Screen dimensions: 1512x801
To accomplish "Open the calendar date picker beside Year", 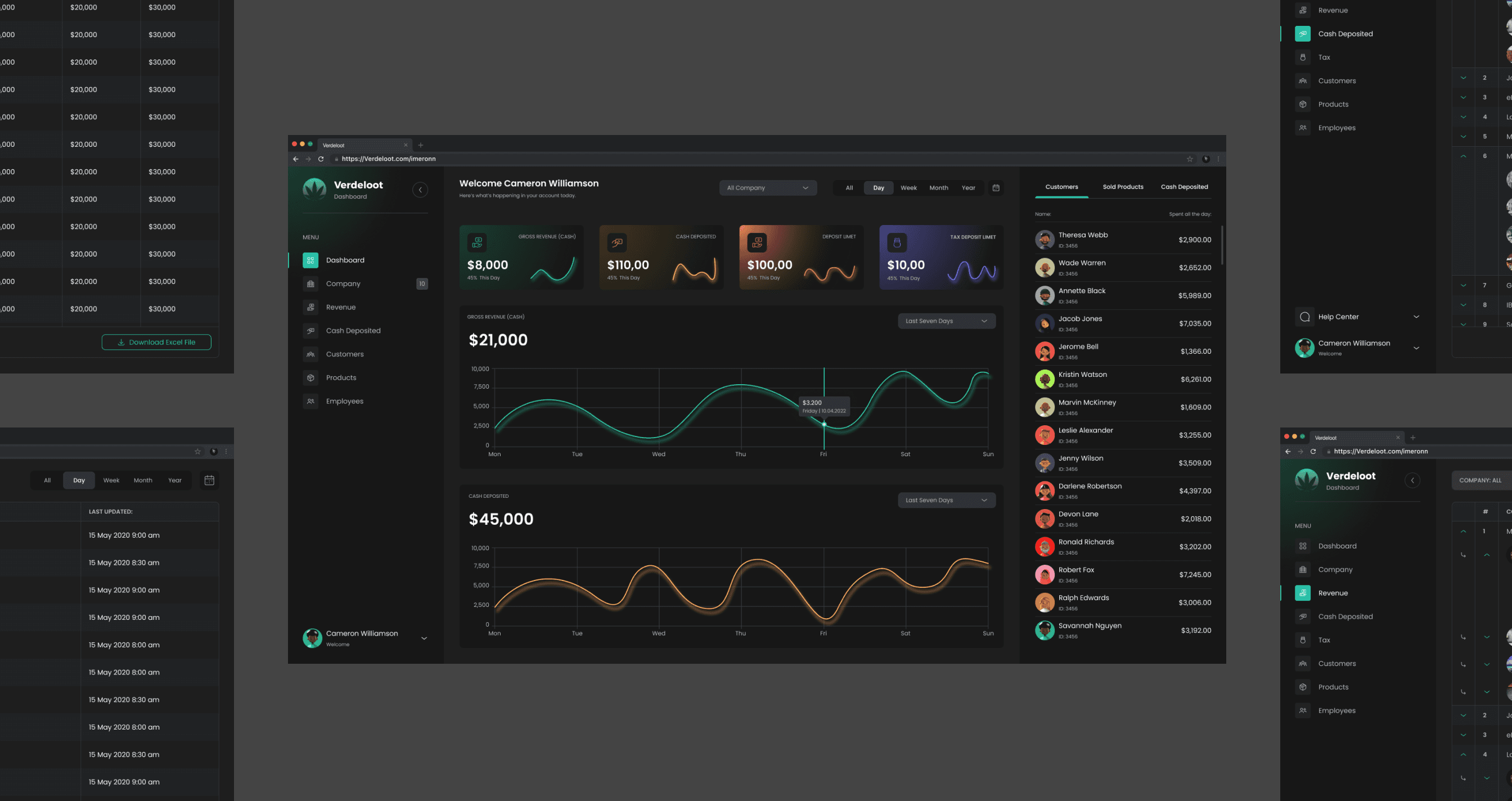I will 996,188.
